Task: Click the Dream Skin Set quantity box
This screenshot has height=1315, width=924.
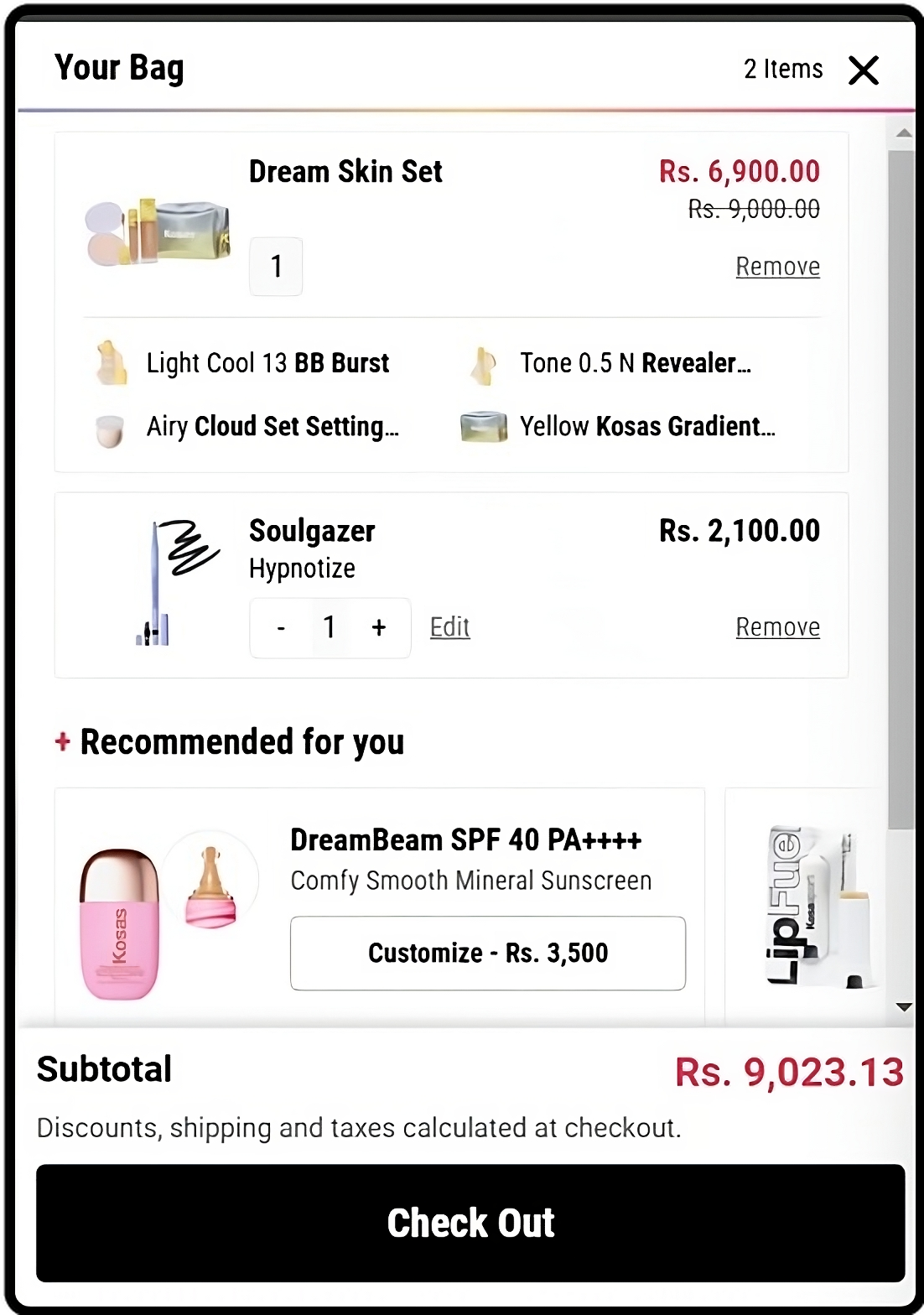Action: 276,267
